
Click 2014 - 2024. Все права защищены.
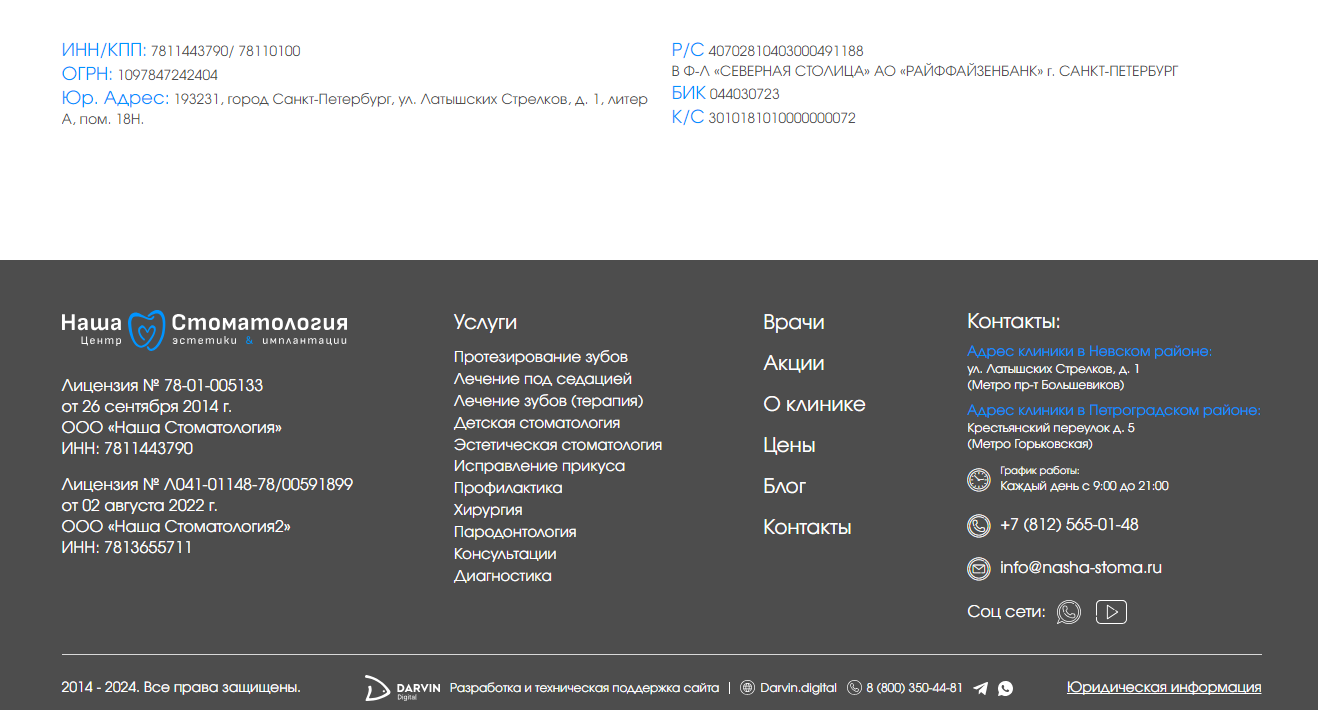[181, 687]
